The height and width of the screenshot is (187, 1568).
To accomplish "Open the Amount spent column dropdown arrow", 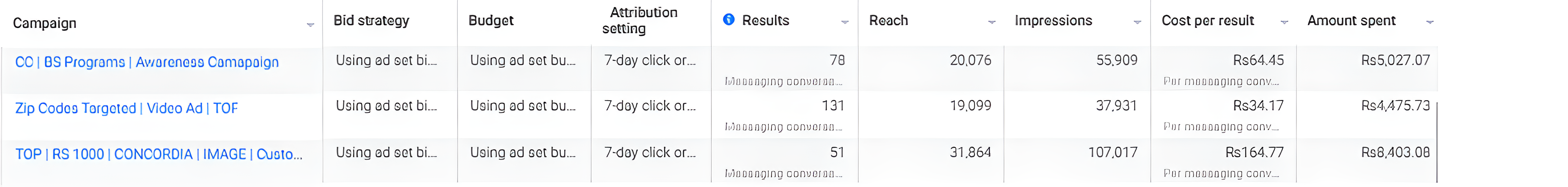I will 1430,22.
